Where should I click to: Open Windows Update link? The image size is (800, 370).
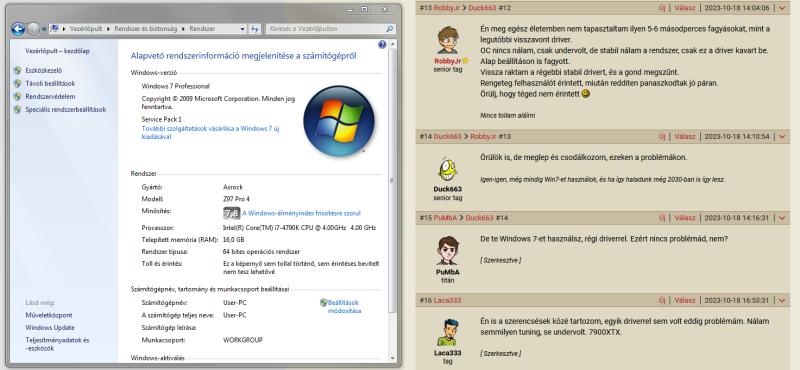pyautogui.click(x=50, y=328)
